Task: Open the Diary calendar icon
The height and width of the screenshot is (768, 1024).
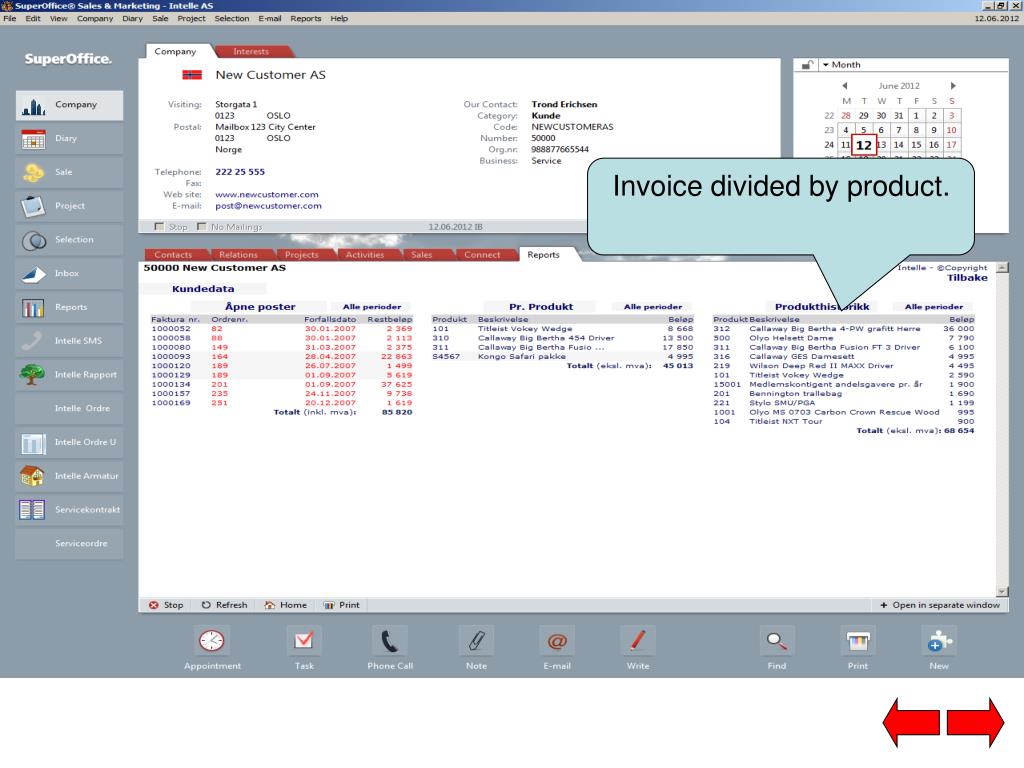Action: pos(33,139)
